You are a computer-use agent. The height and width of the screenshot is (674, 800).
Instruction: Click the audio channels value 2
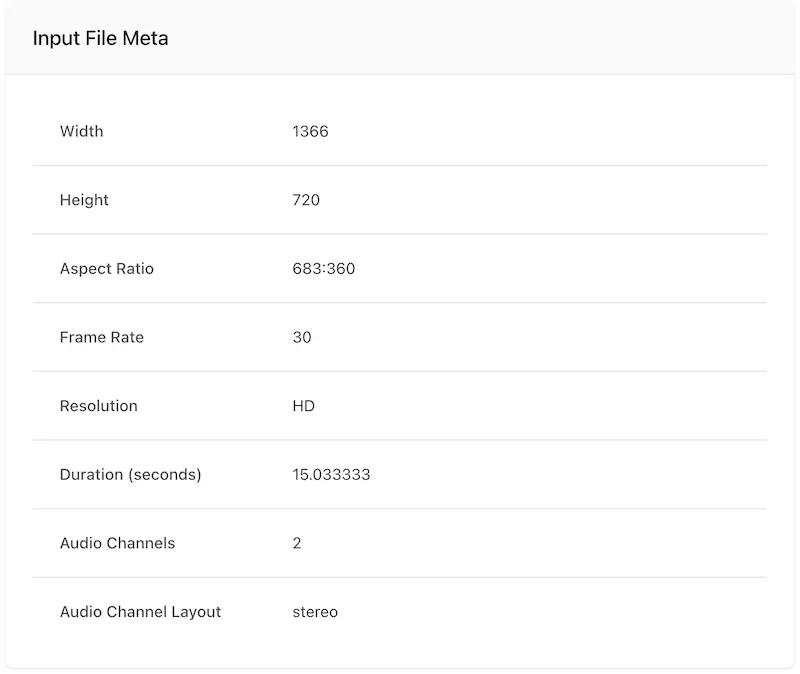pyautogui.click(x=296, y=543)
